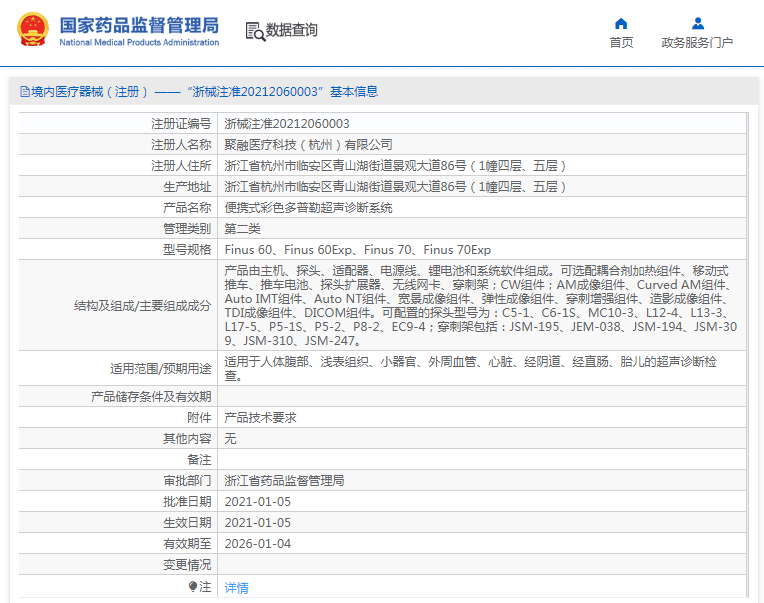
Task: Click the 其他内容 row label
Action: [187, 438]
